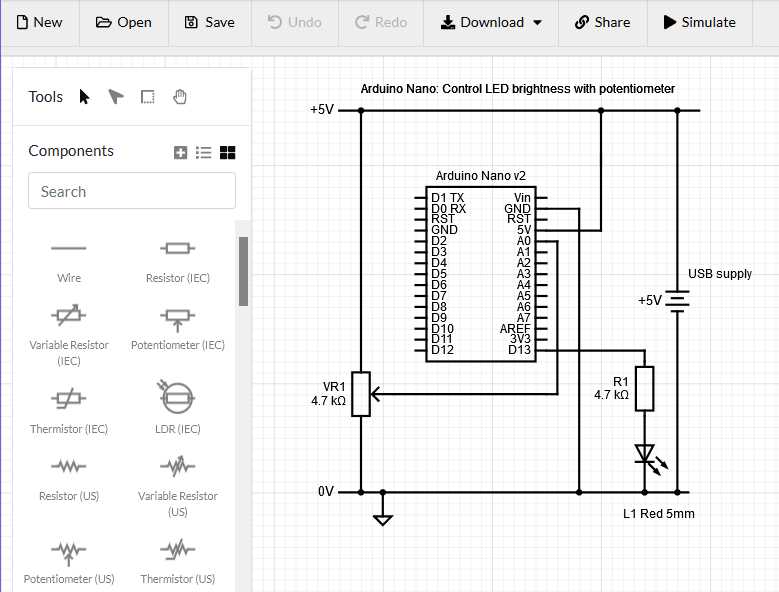
Task: Click the add component plus icon
Action: tap(180, 152)
